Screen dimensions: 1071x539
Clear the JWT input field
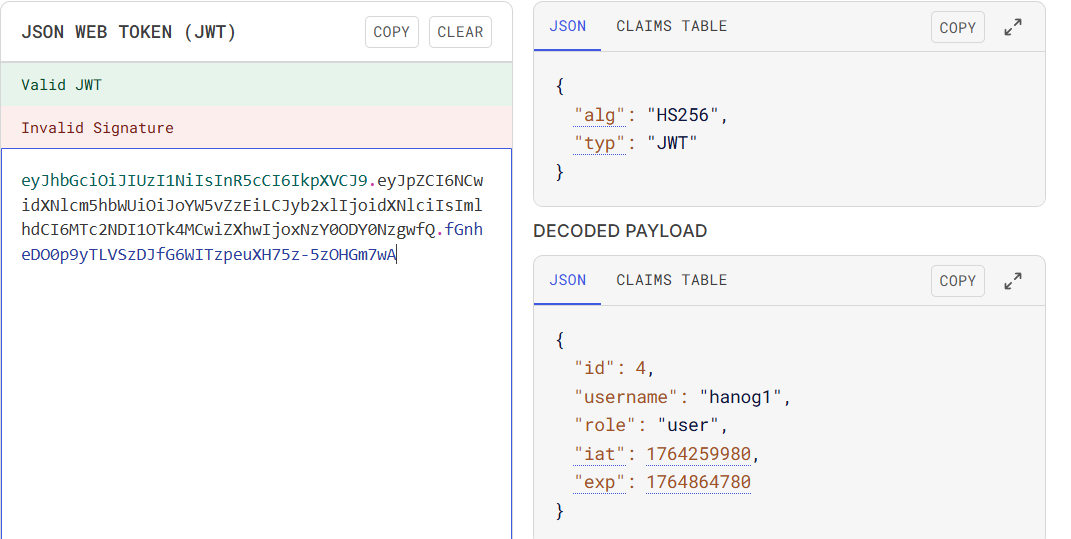point(460,32)
